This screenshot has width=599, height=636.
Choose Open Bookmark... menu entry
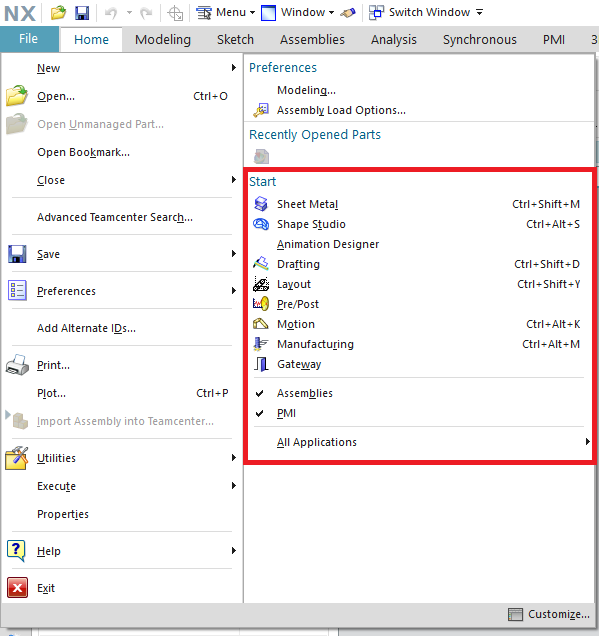(84, 152)
